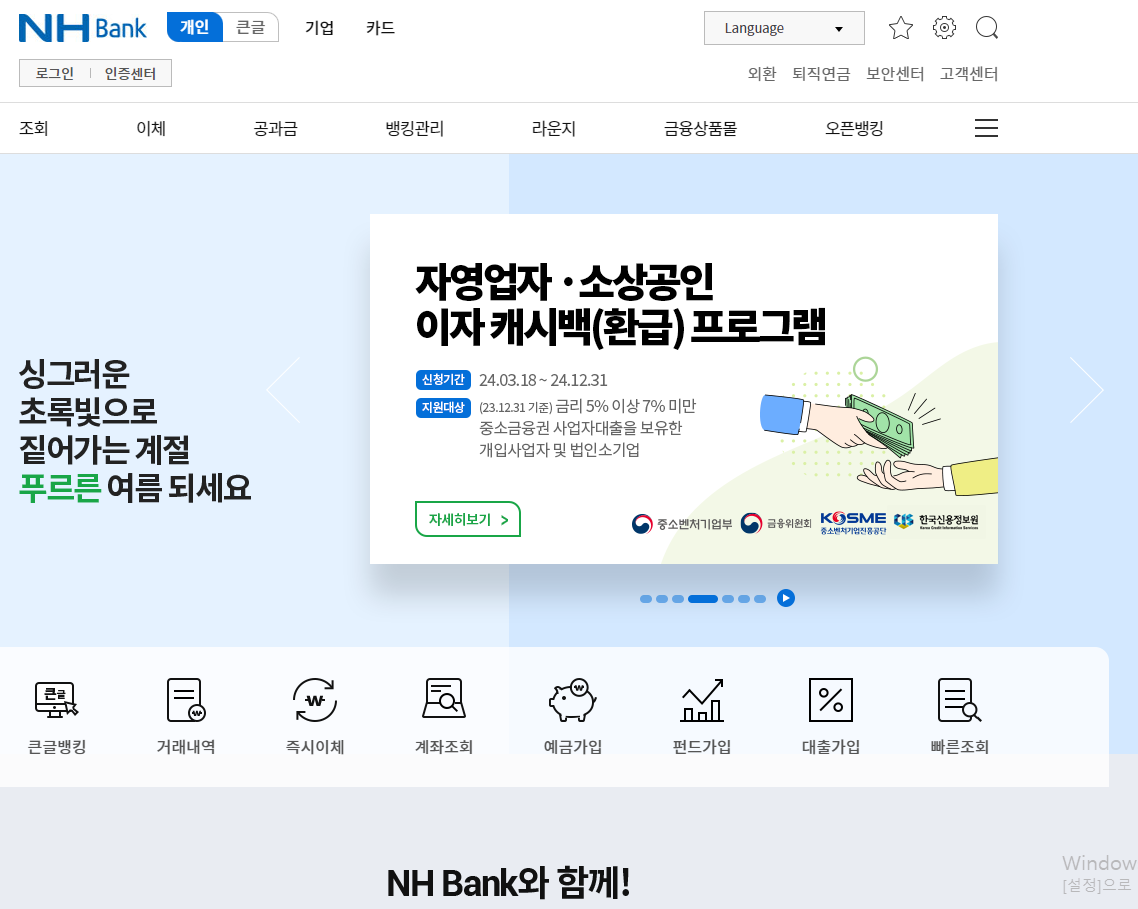The width and height of the screenshot is (1138, 909).
Task: Open 큰글뱅킹 quick icon
Action: (x=57, y=717)
